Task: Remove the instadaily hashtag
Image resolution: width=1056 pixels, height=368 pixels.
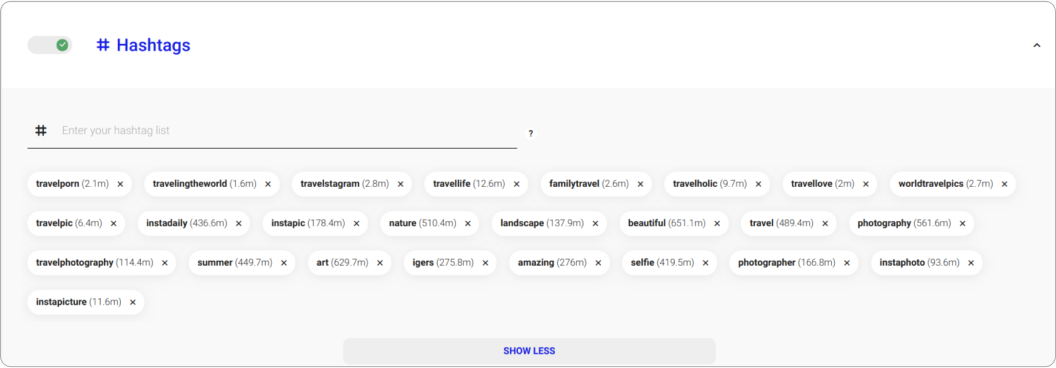Action: pos(238,223)
